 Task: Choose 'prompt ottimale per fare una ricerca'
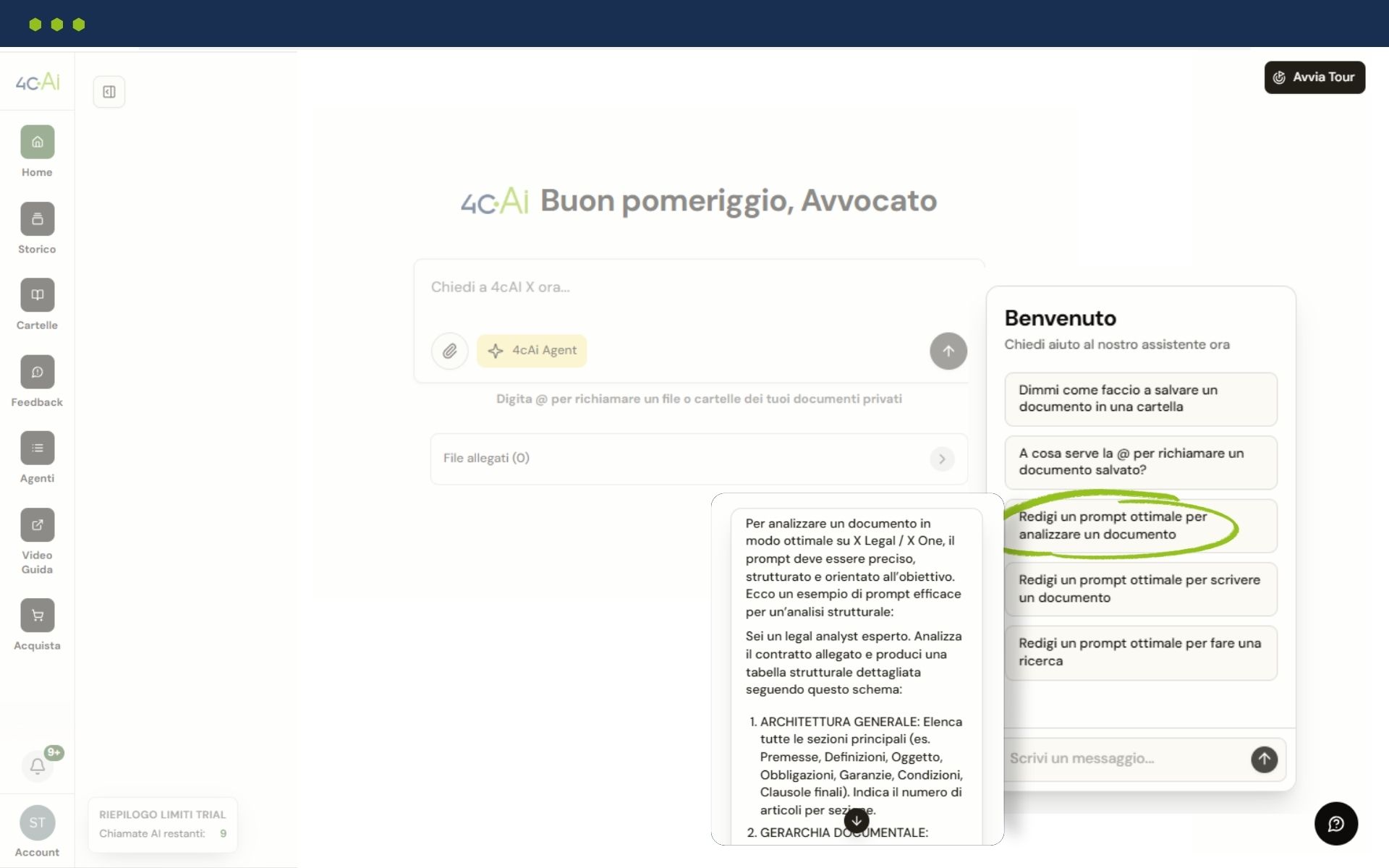(x=1141, y=652)
